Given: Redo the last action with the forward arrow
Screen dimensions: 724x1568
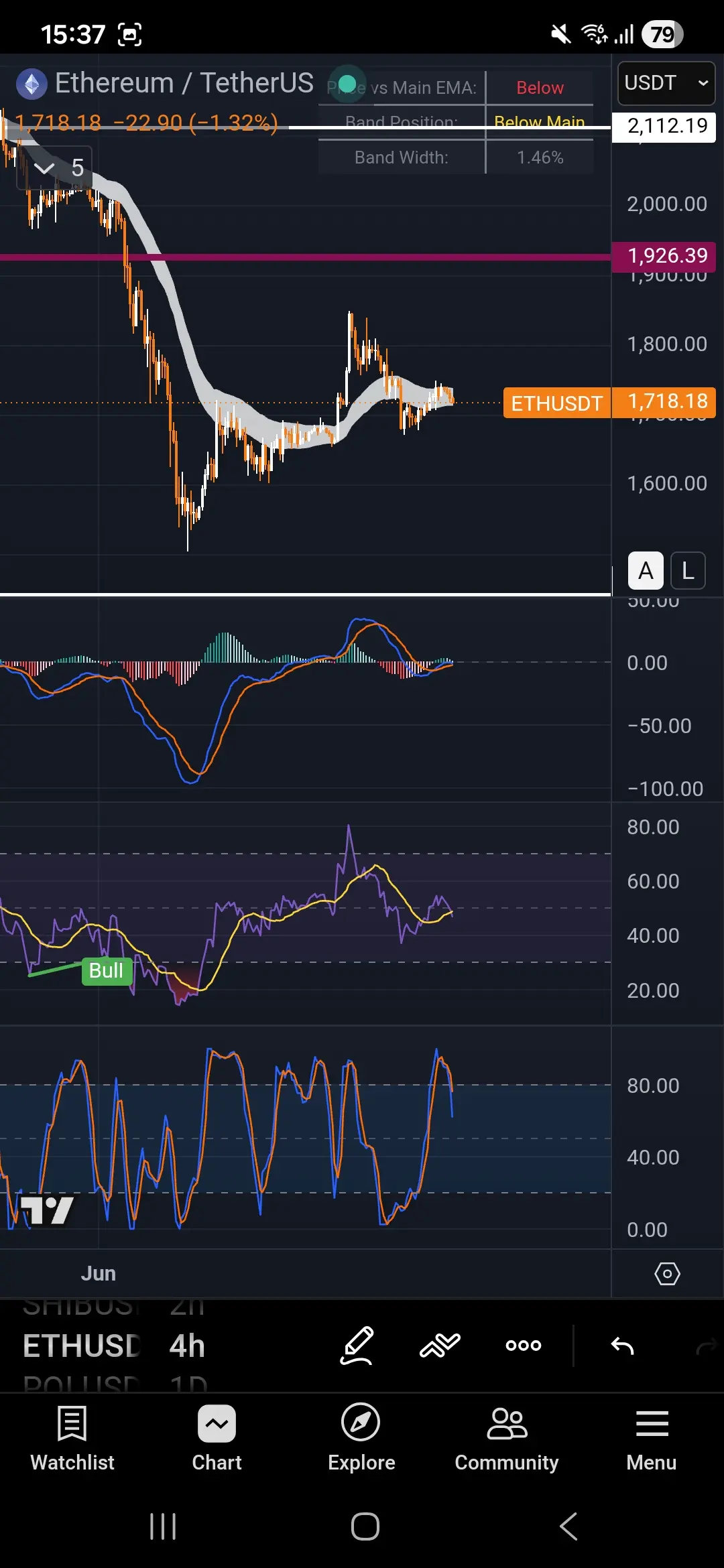Looking at the screenshot, I should coord(707,1345).
